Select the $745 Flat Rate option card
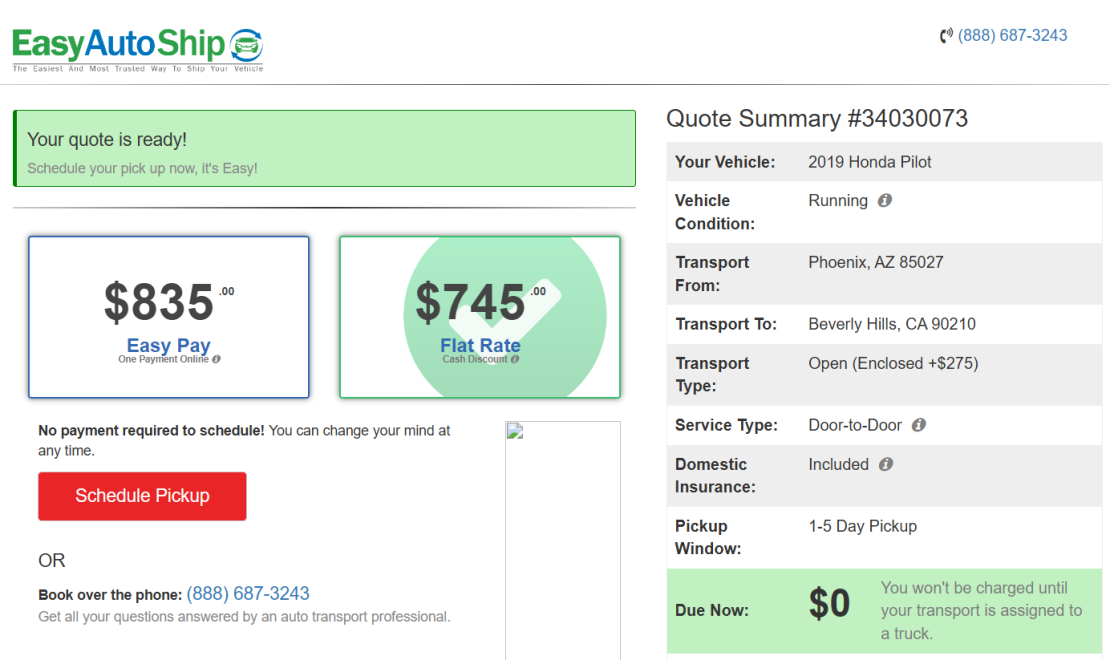The height and width of the screenshot is (660, 1110). tap(480, 317)
